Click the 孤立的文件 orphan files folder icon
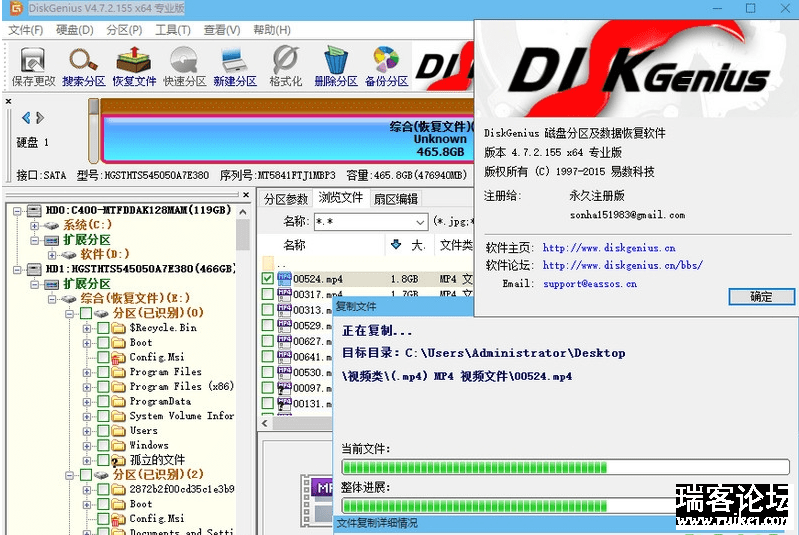 coord(119,461)
